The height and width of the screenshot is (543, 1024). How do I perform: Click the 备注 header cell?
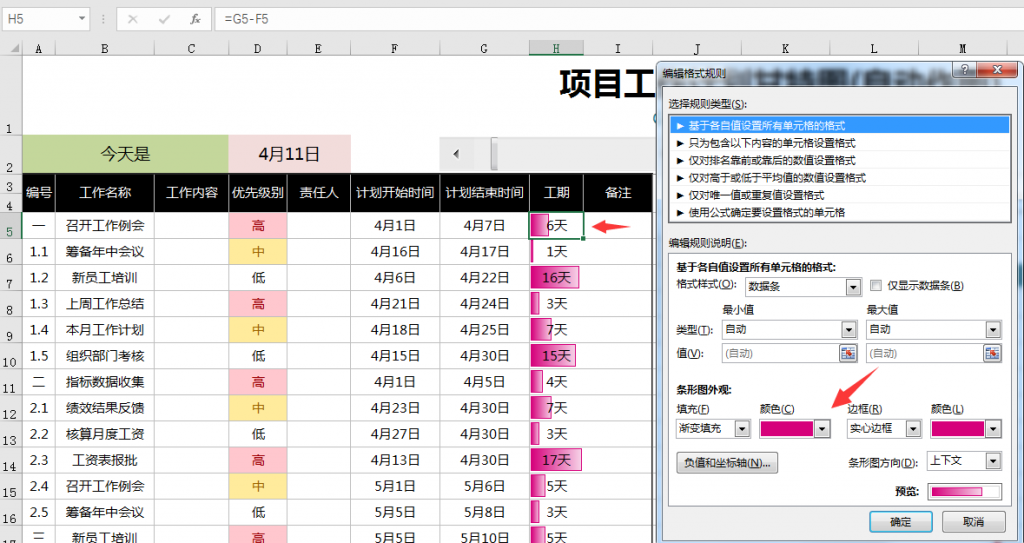coord(618,193)
